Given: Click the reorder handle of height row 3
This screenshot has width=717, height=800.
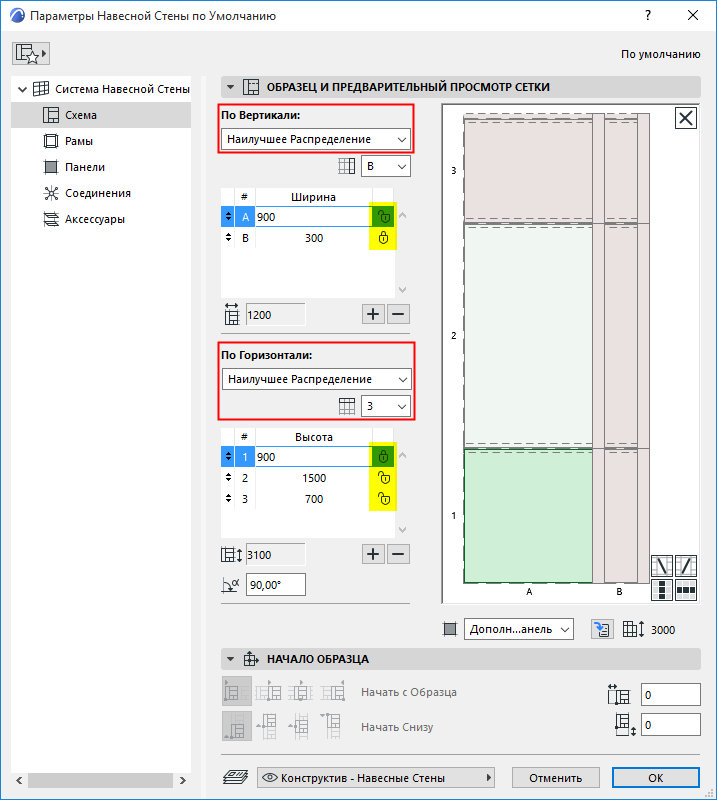Looking at the screenshot, I should (228, 499).
